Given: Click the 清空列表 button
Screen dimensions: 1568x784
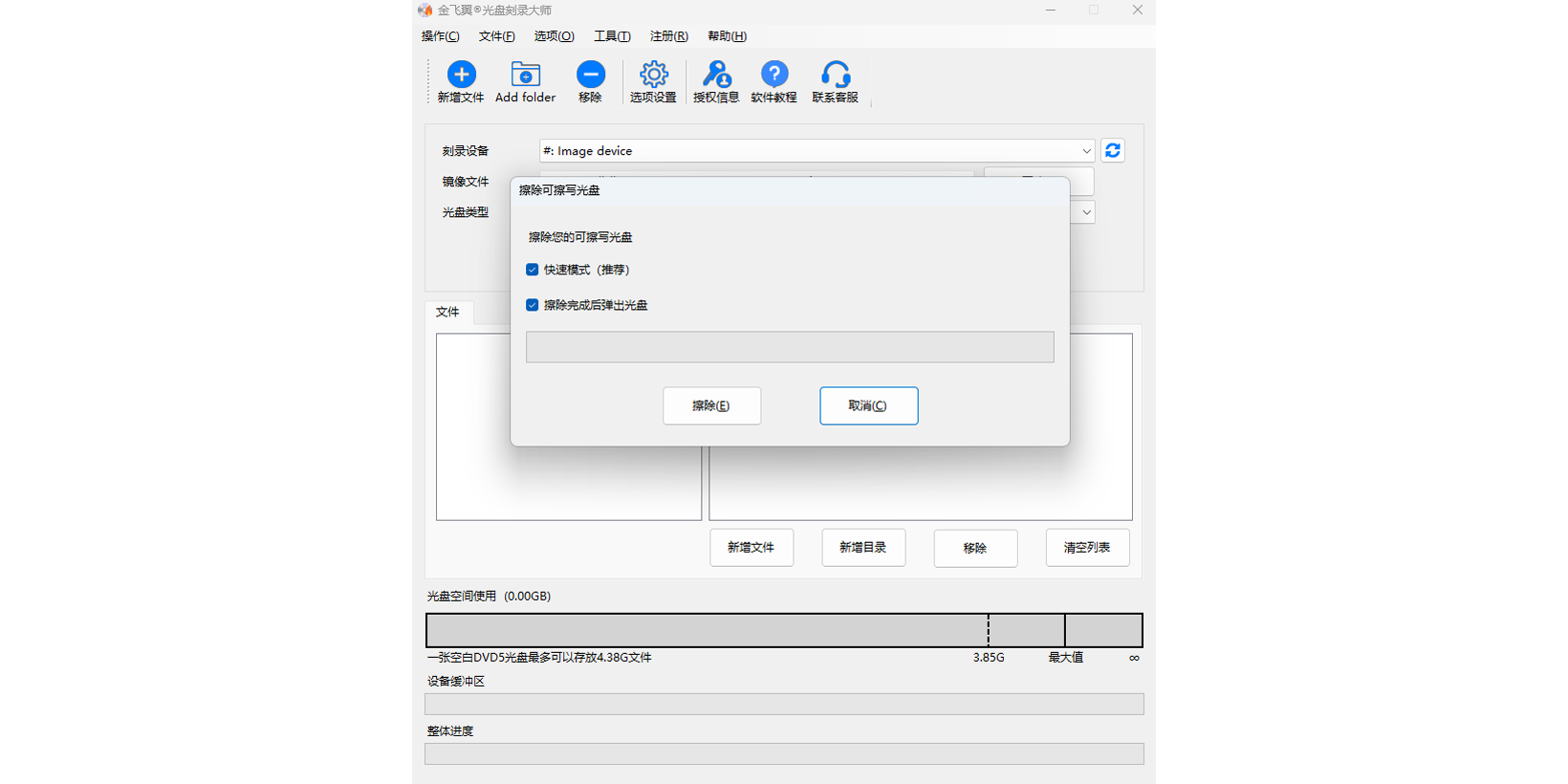Looking at the screenshot, I should point(1087,548).
